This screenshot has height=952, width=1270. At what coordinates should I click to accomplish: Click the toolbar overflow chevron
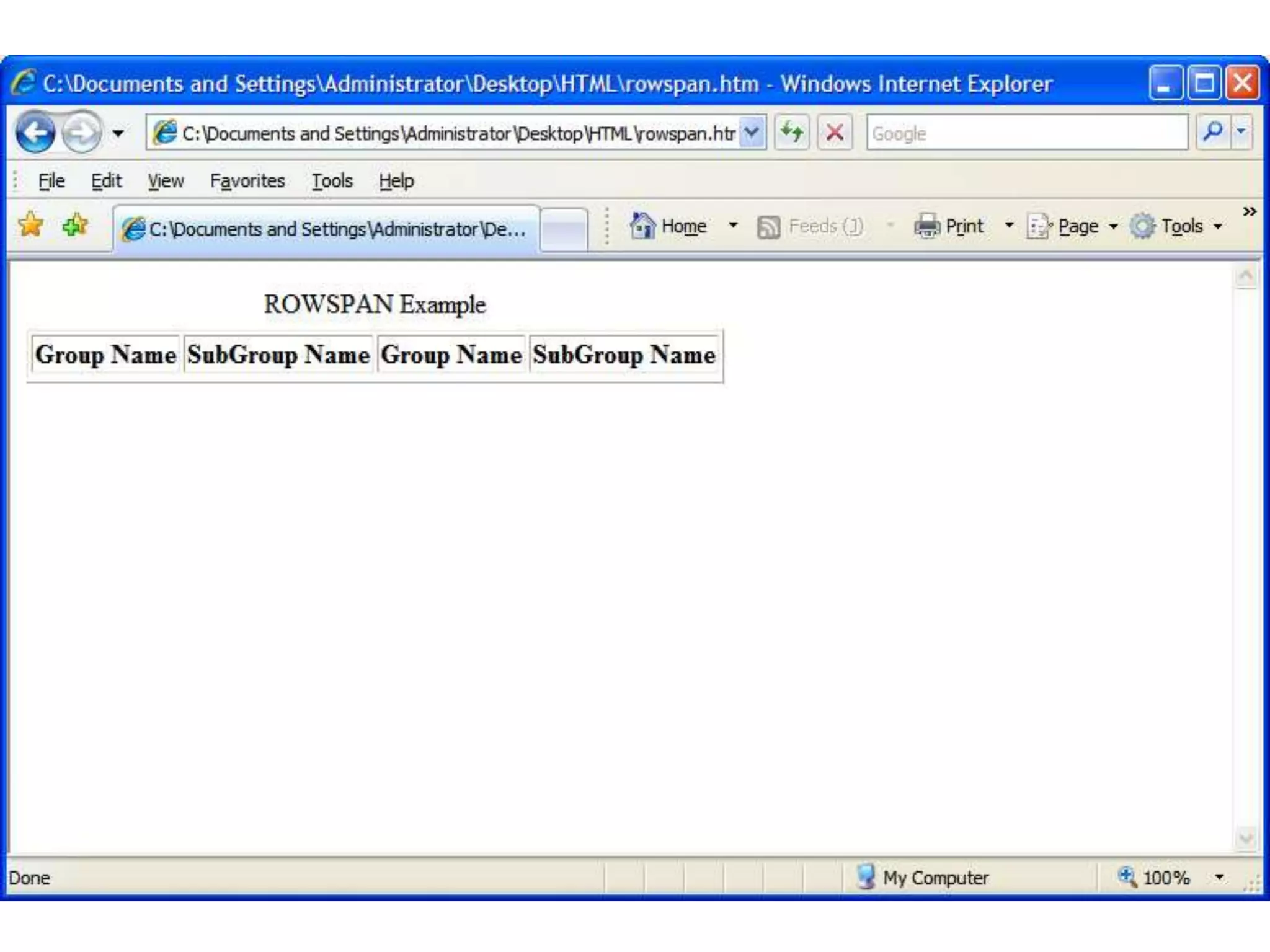tap(1249, 212)
